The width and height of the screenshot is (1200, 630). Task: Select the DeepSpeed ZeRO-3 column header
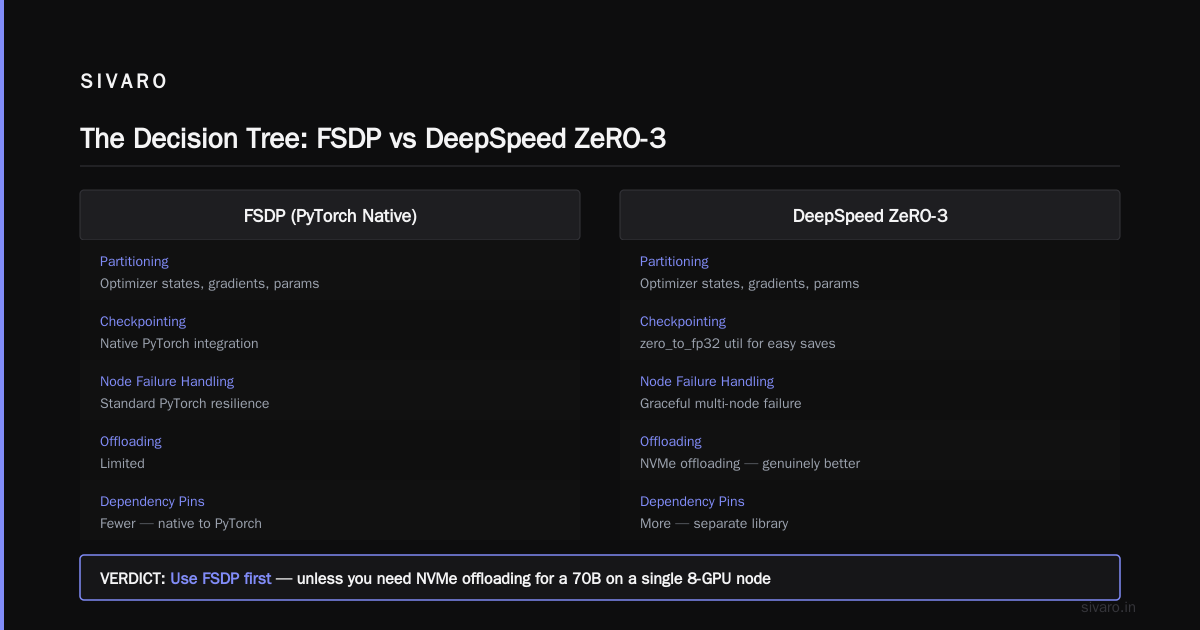click(x=870, y=215)
